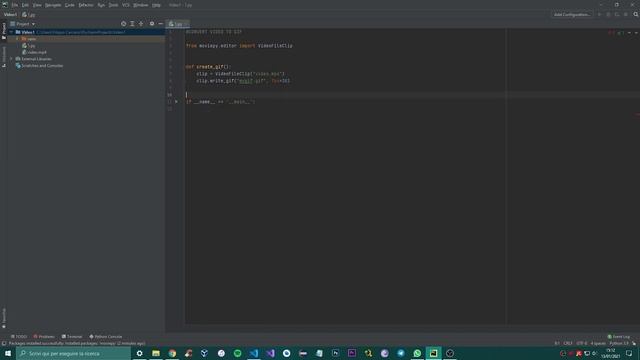Open the Event Log

point(619,337)
